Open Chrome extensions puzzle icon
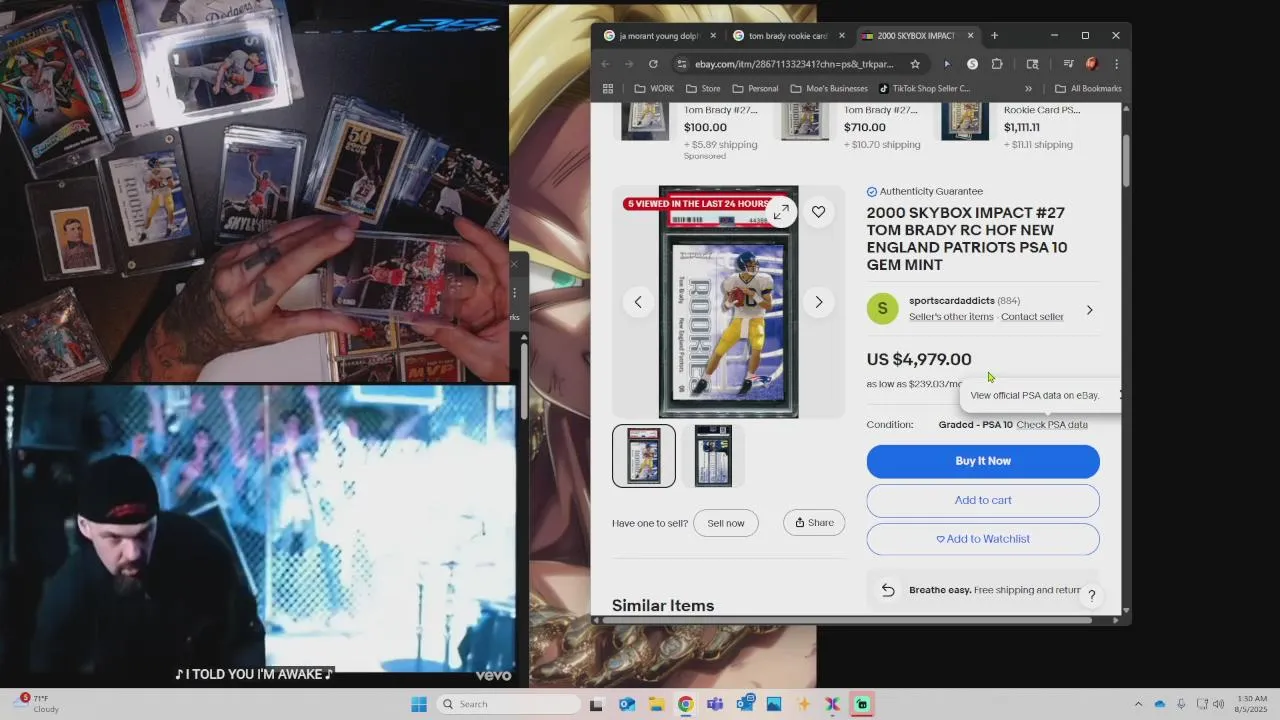This screenshot has height=720, width=1280. (997, 64)
